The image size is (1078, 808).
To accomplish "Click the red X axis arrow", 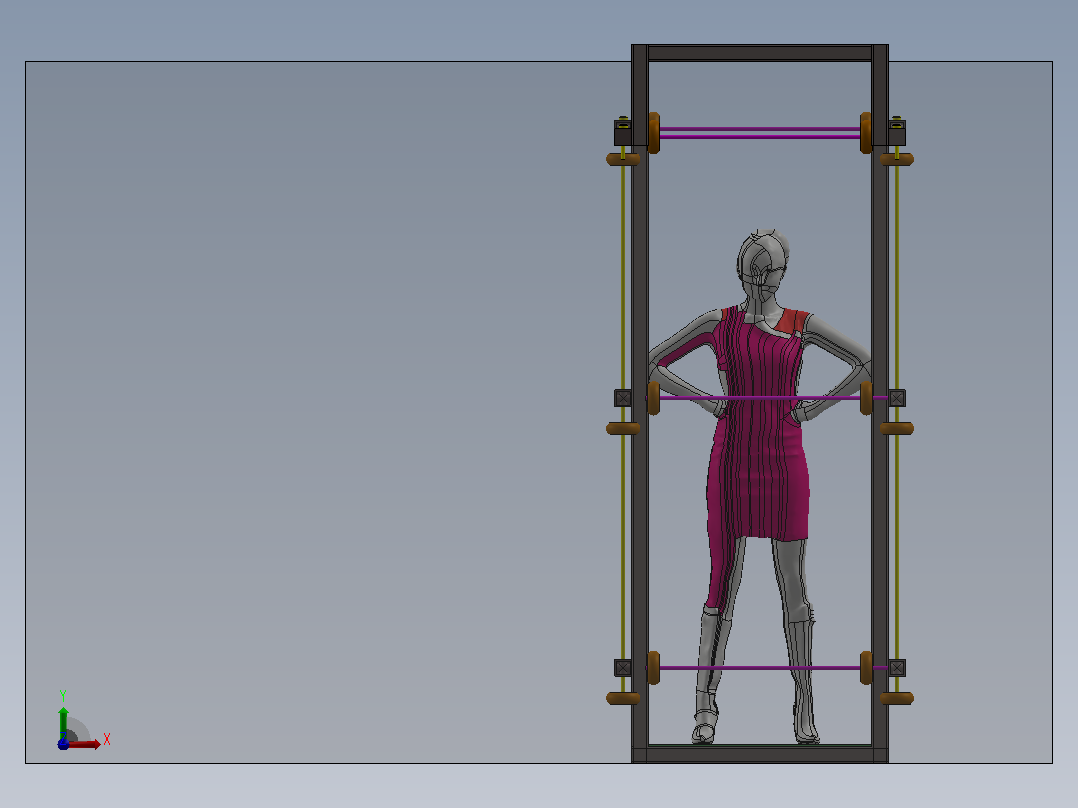I will point(84,744).
